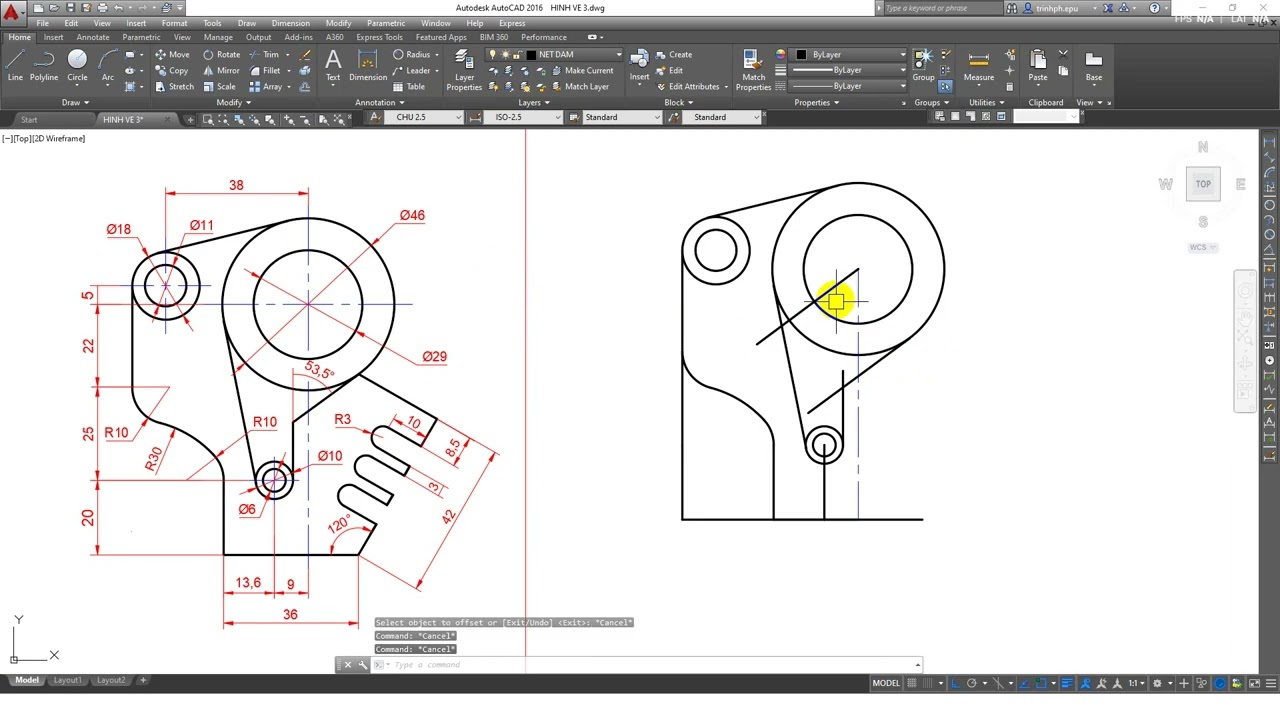Image resolution: width=1280 pixels, height=720 pixels.
Task: Insert a Table
Action: (x=409, y=87)
